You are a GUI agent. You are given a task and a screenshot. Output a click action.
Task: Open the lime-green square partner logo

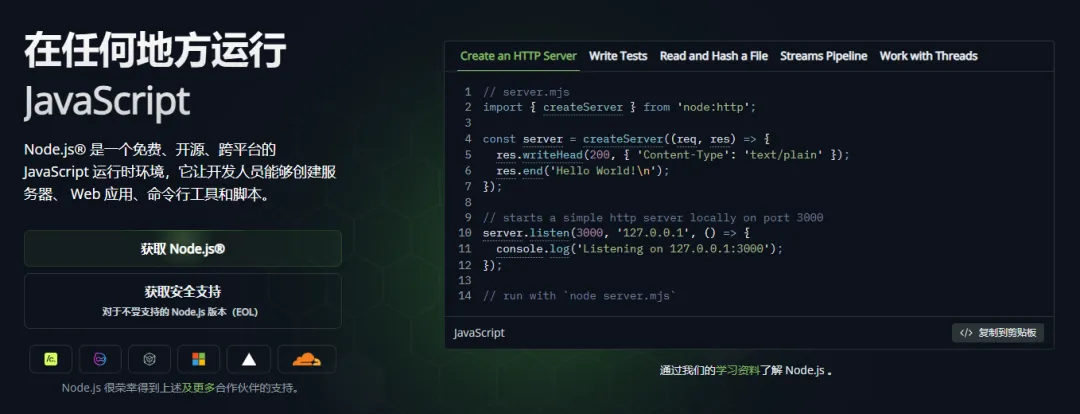click(50, 359)
